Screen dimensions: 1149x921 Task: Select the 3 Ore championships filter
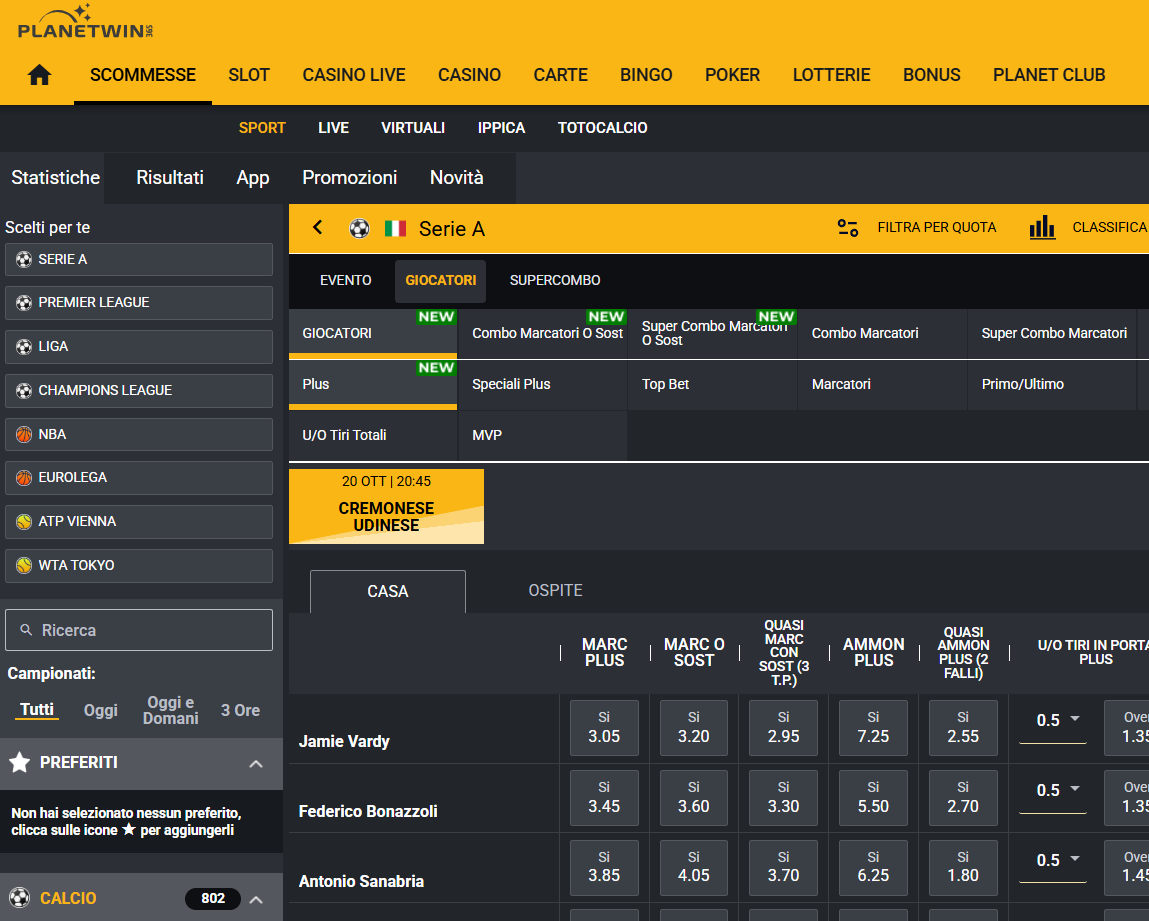(240, 710)
